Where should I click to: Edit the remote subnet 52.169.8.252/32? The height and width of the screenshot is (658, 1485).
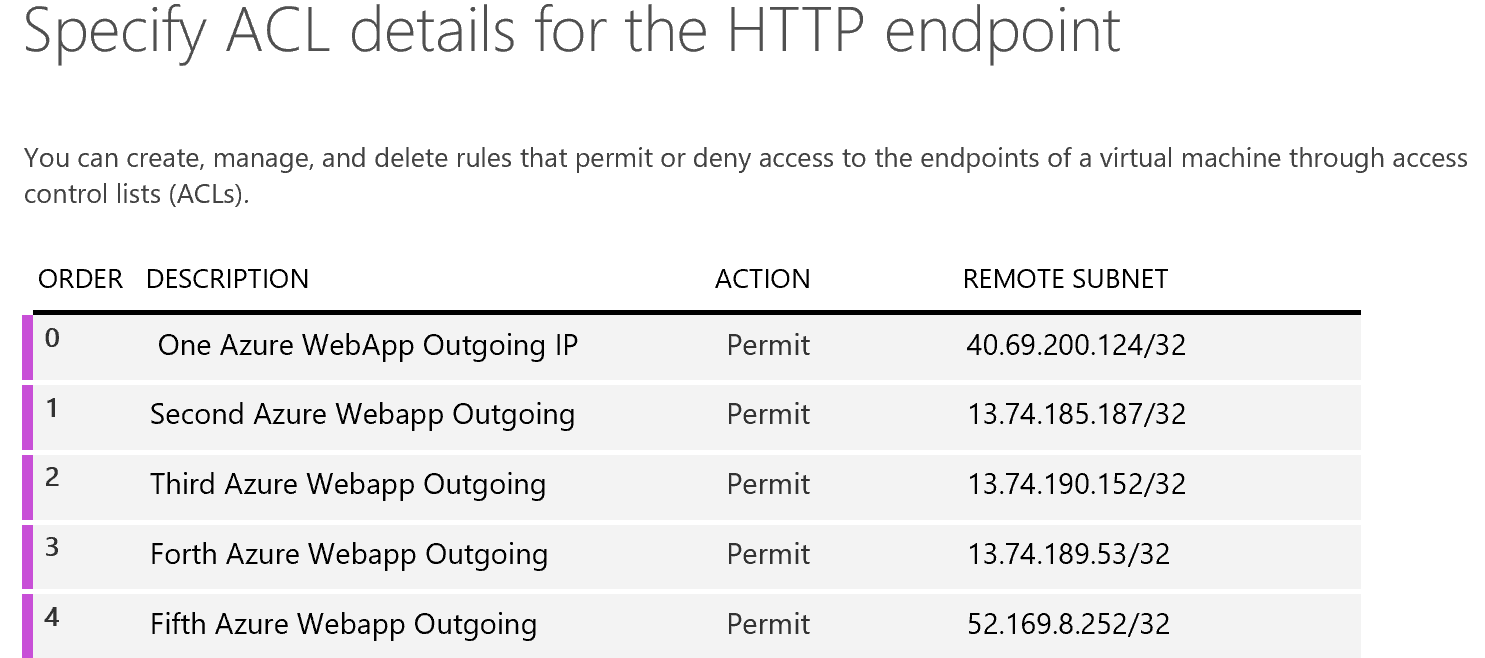click(x=1068, y=625)
